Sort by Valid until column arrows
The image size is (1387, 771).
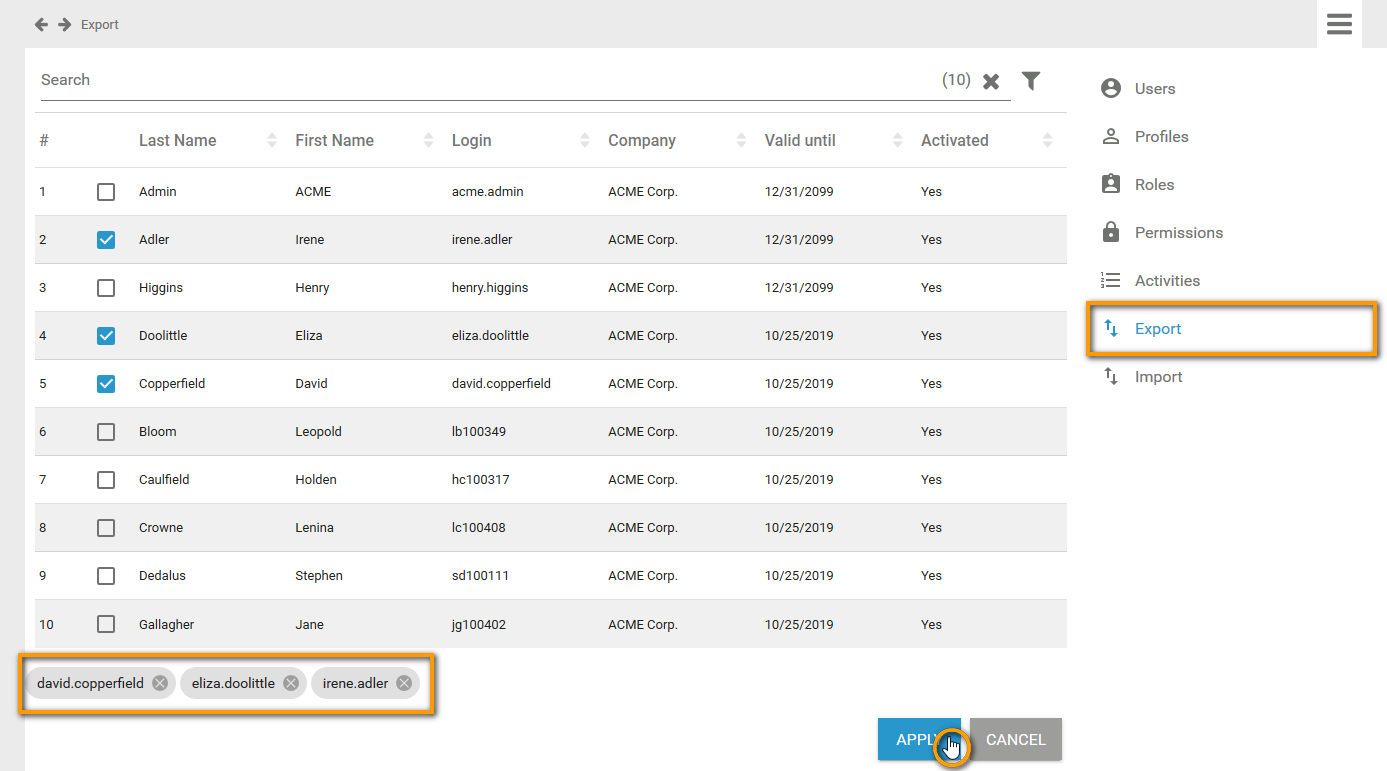pos(898,141)
